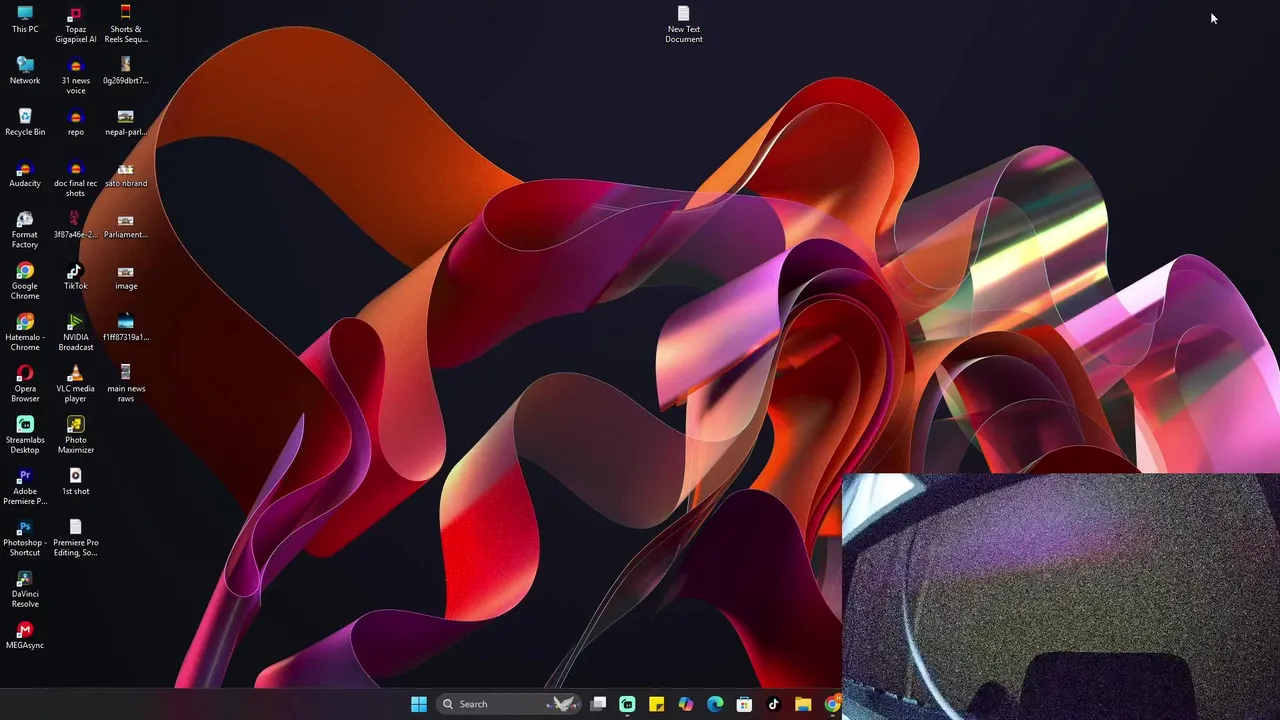
Task: Select the Streamlabs Desktop shortcut
Action: click(x=25, y=436)
